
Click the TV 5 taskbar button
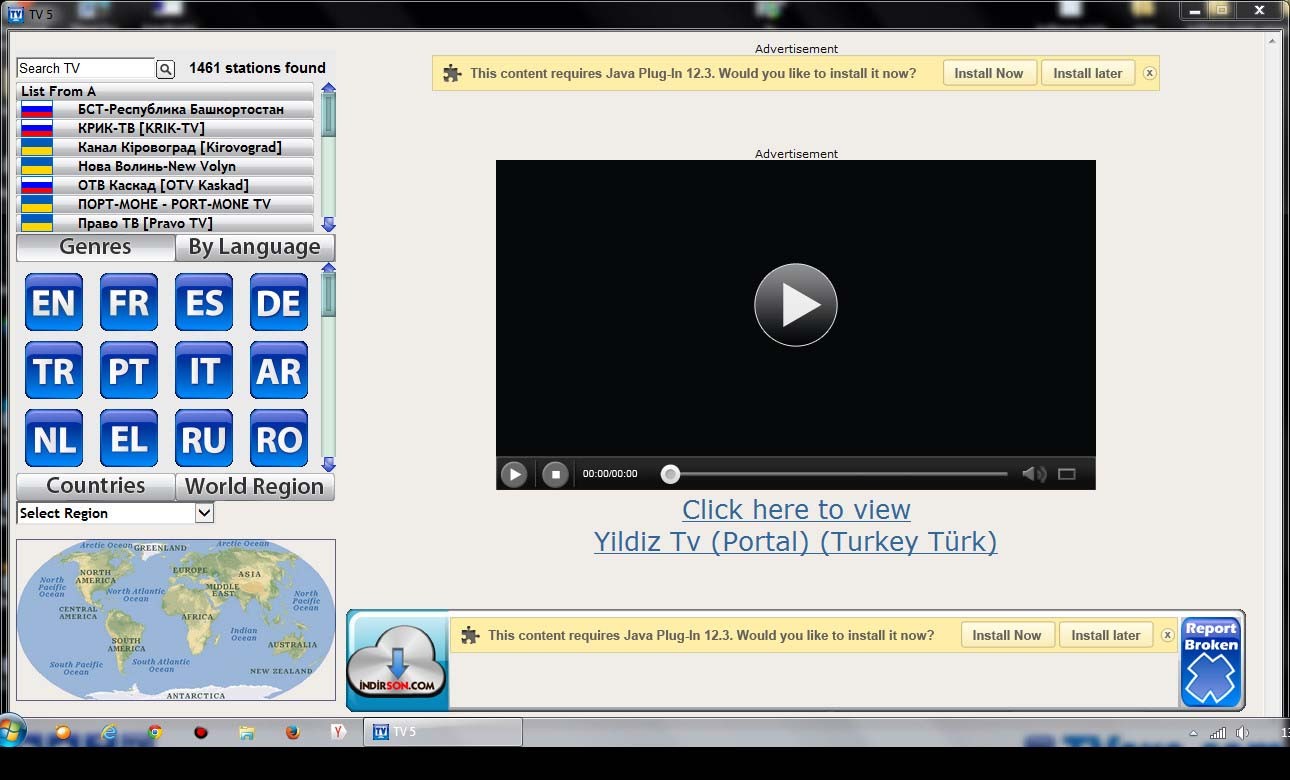pos(442,732)
